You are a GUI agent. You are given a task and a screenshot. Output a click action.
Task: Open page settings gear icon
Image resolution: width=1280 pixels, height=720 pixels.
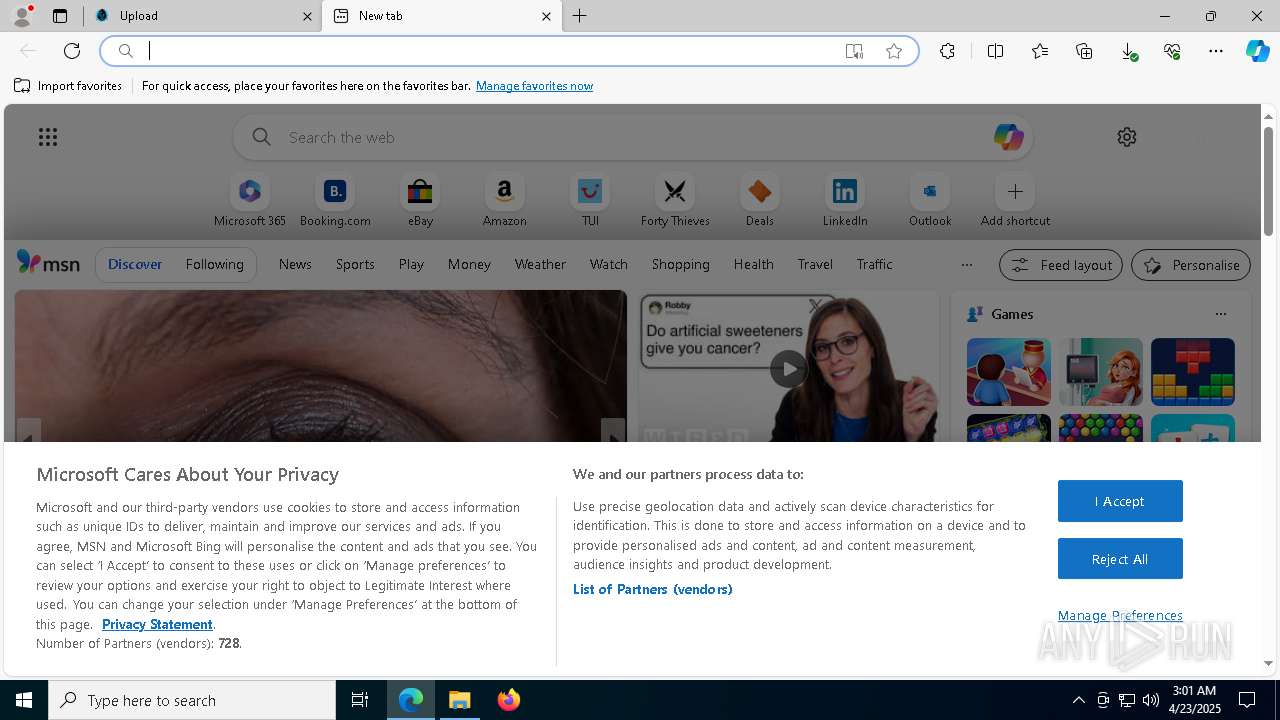[1127, 137]
